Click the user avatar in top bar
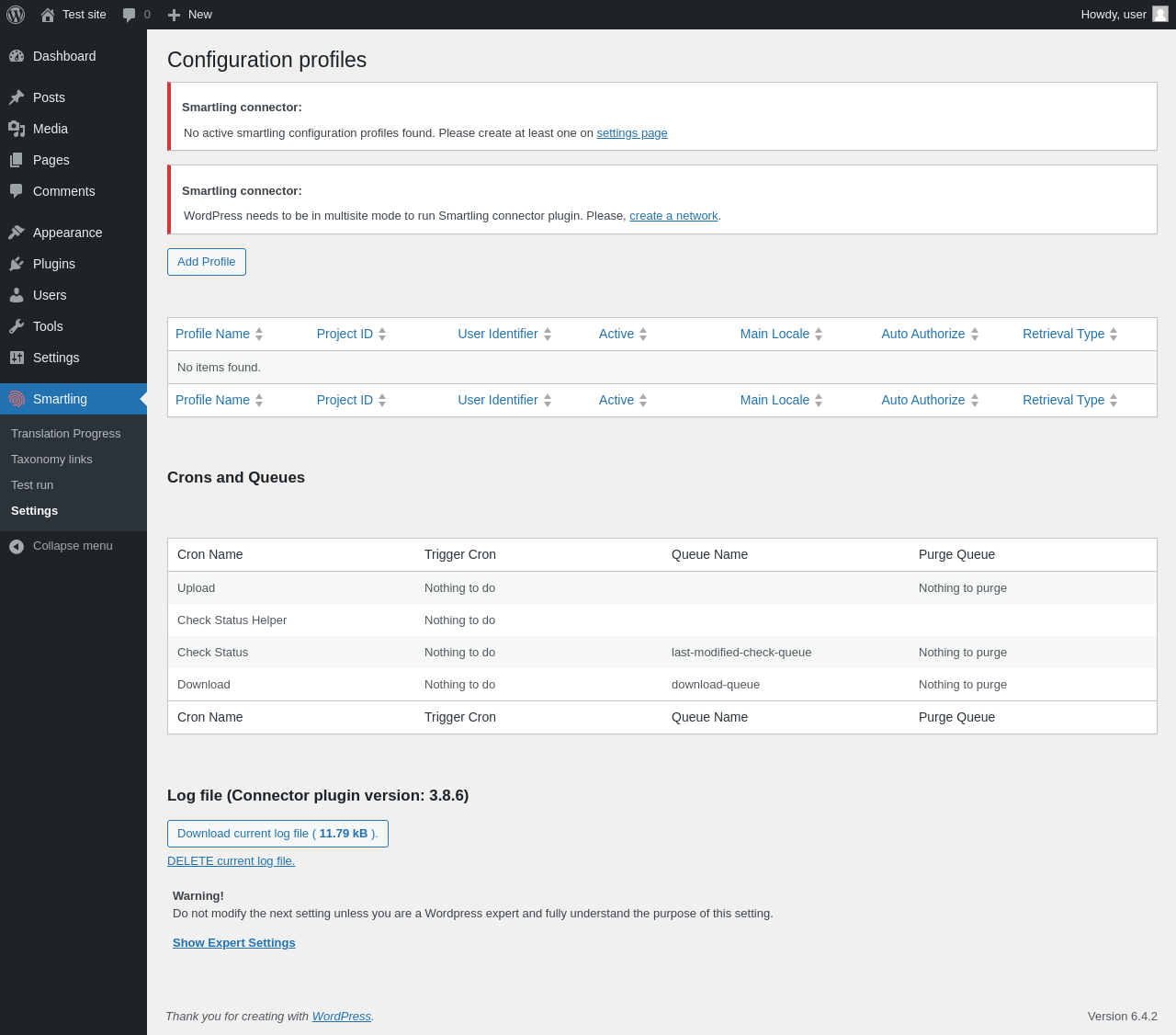The height and width of the screenshot is (1035, 1176). pos(1160,14)
